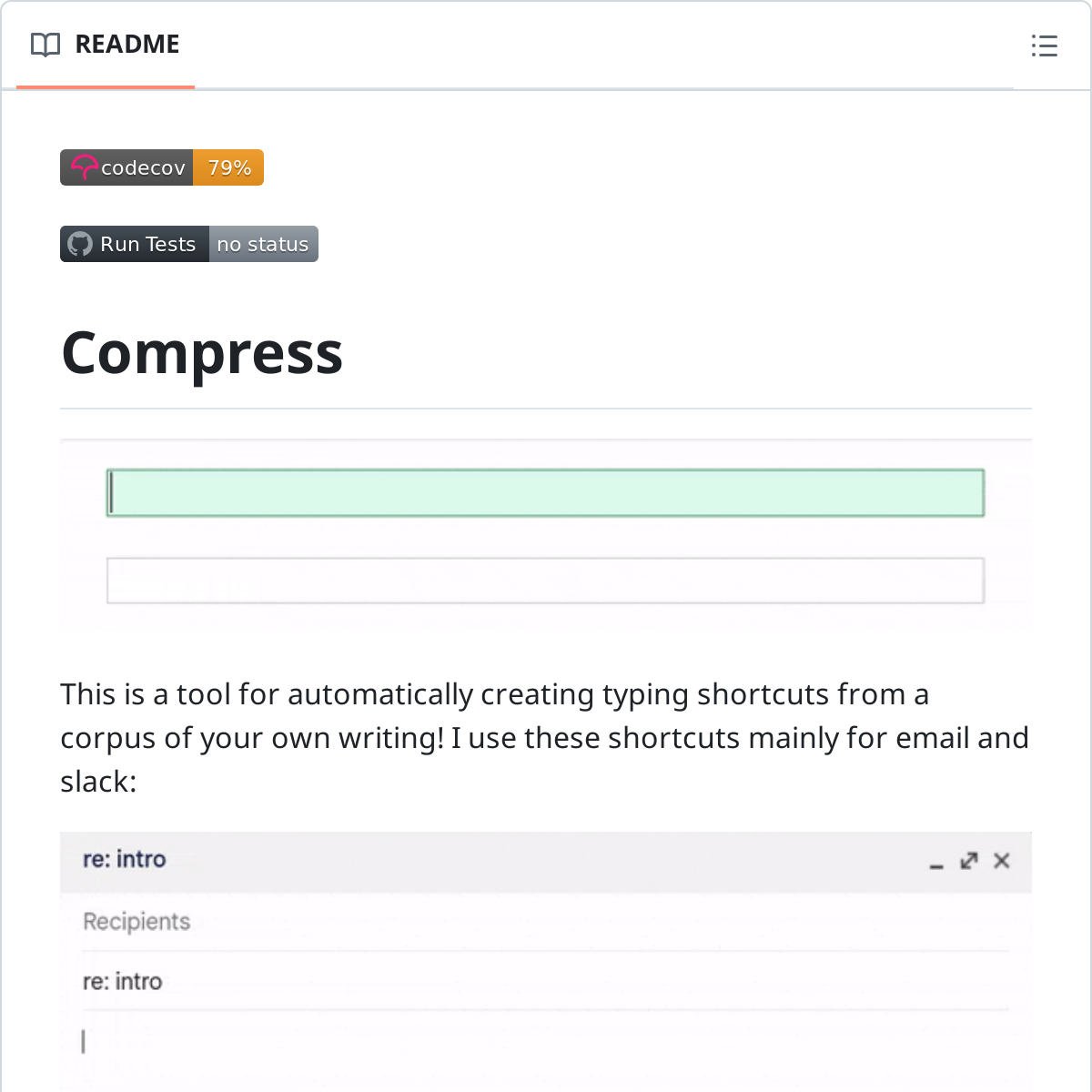Select the README tab
1092x1092 pixels.
point(126,45)
